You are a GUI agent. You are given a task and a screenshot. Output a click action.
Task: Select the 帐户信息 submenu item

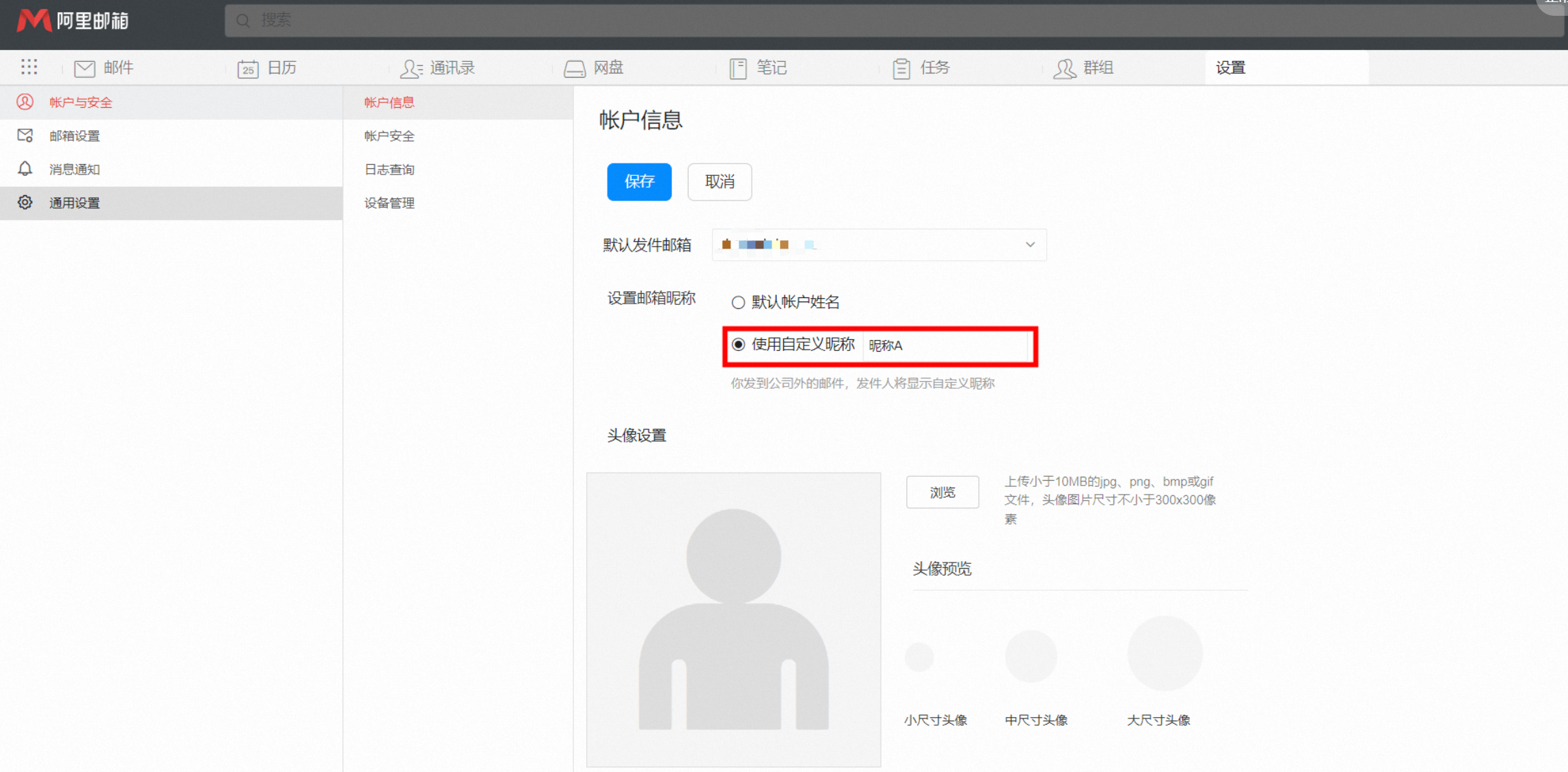click(x=458, y=102)
